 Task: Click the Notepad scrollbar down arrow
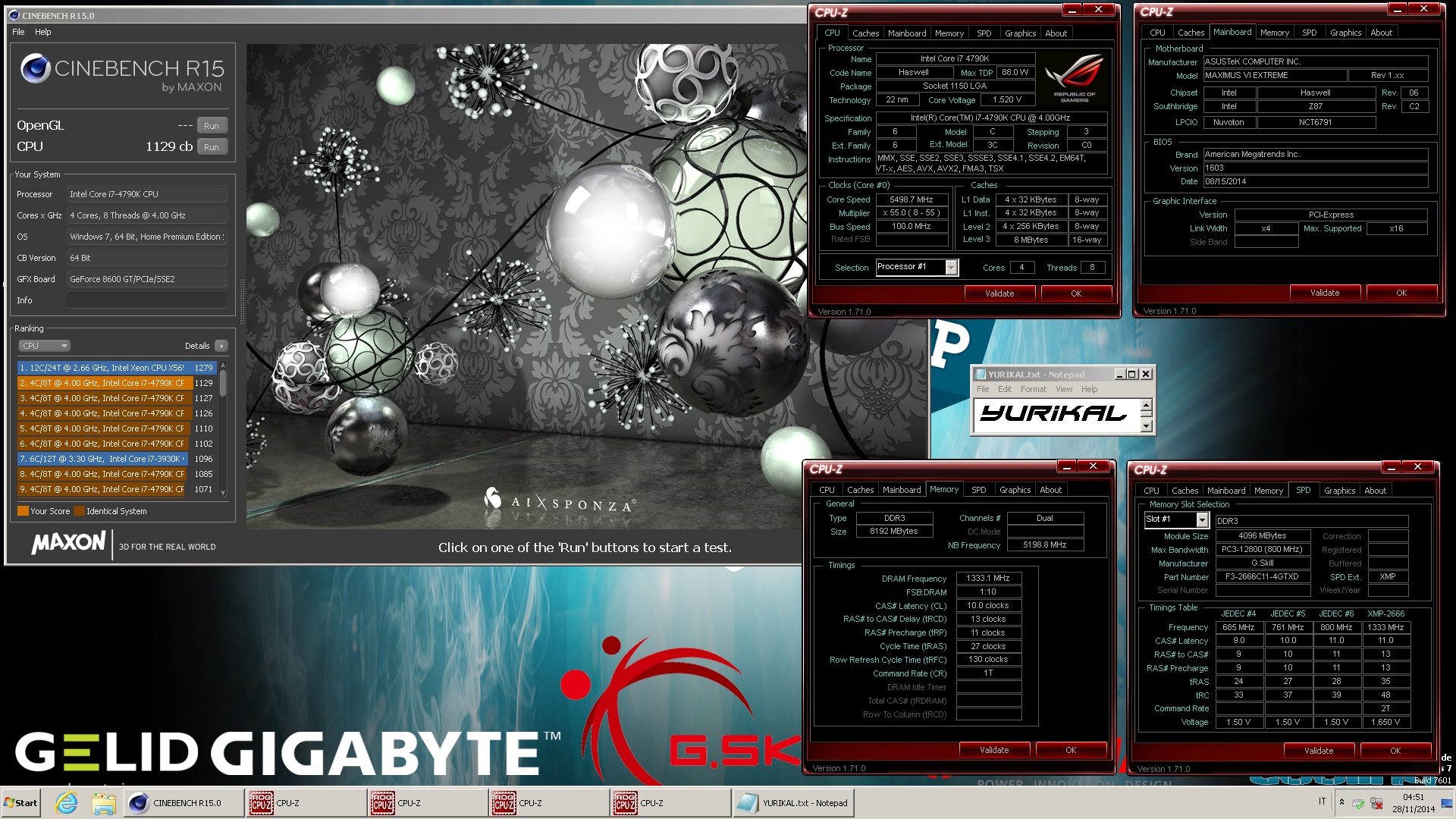tap(1147, 426)
